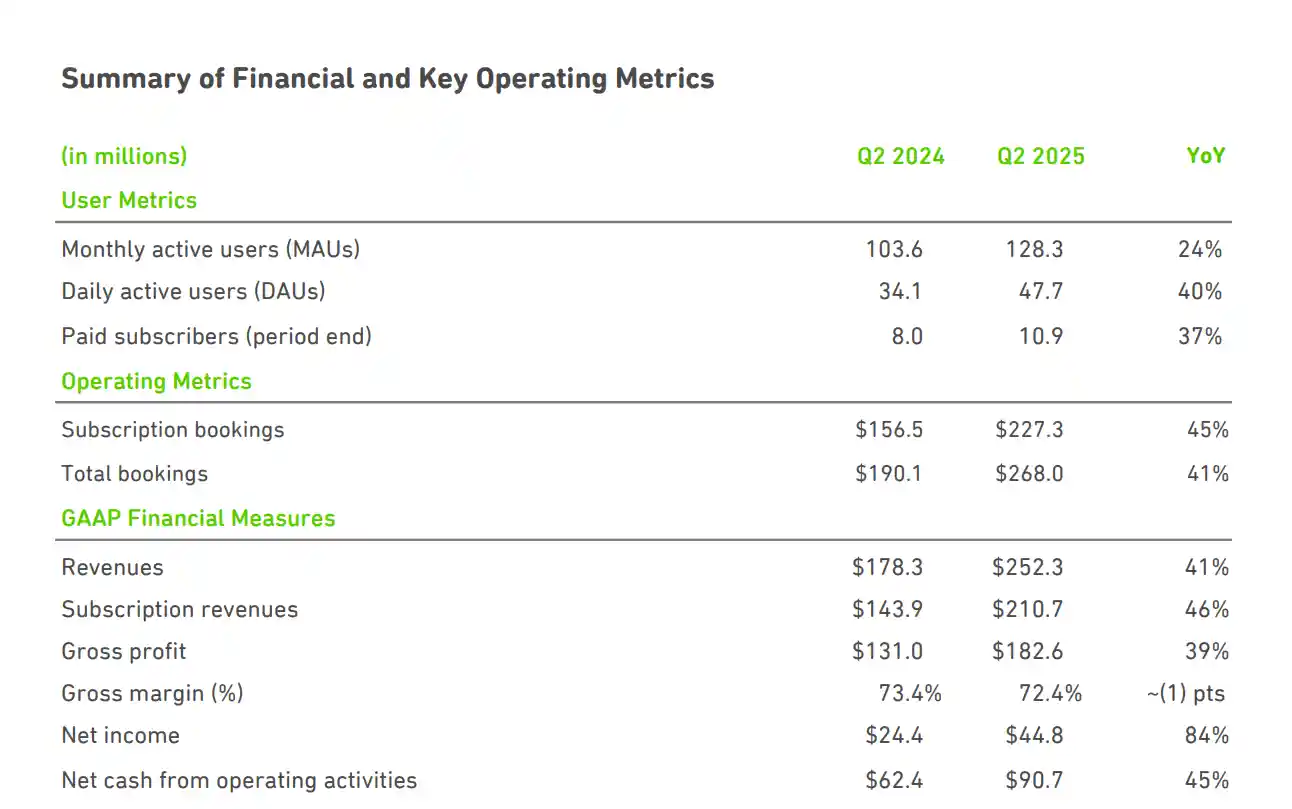Click the Gross profit row label

[124, 652]
